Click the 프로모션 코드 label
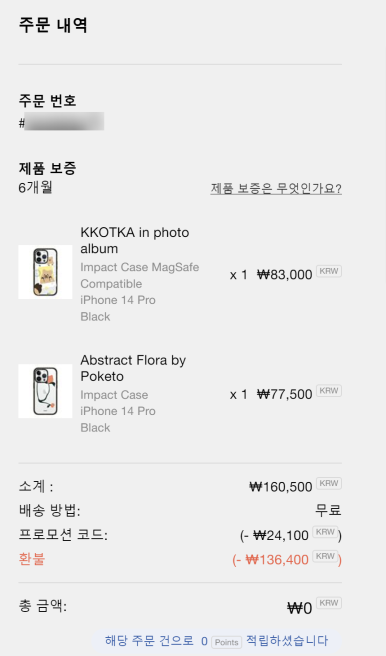This screenshot has height=656, width=386. tap(63, 535)
